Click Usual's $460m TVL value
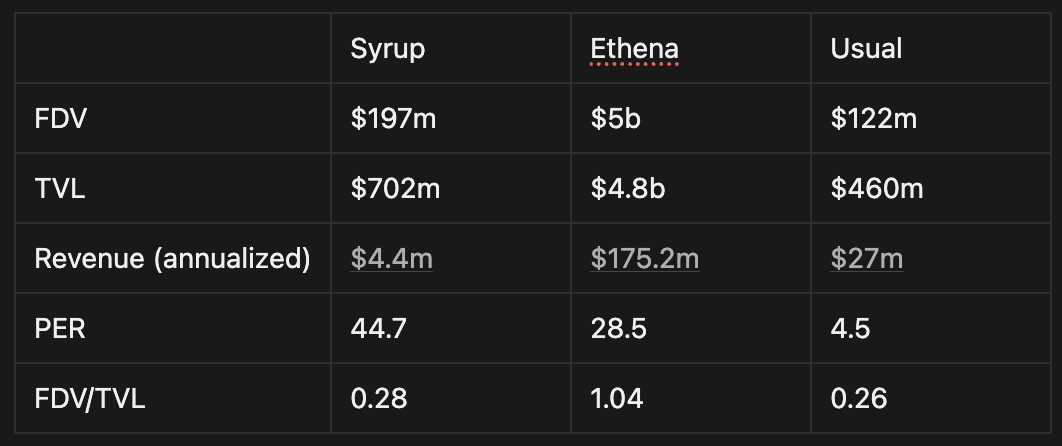The image size is (1062, 446). tap(876, 189)
